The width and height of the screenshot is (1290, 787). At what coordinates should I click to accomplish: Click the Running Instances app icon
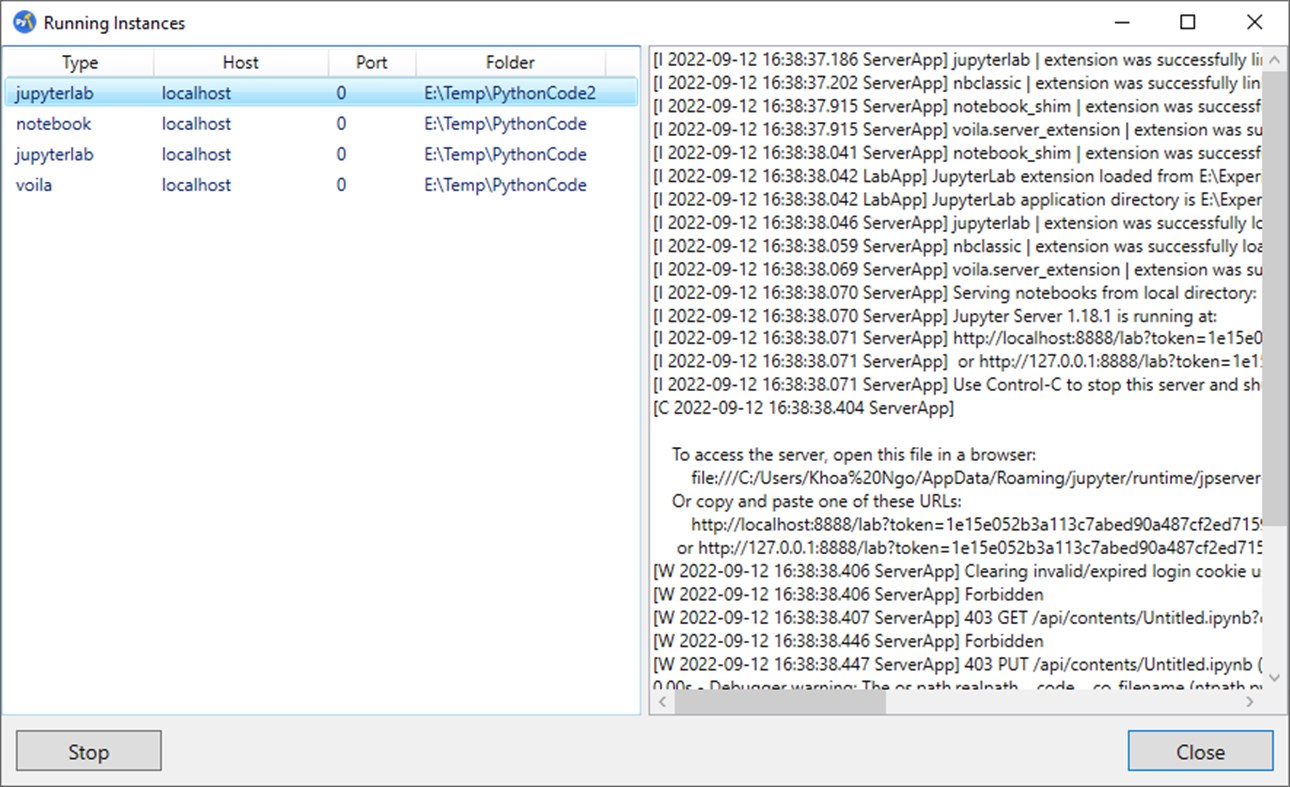[24, 22]
